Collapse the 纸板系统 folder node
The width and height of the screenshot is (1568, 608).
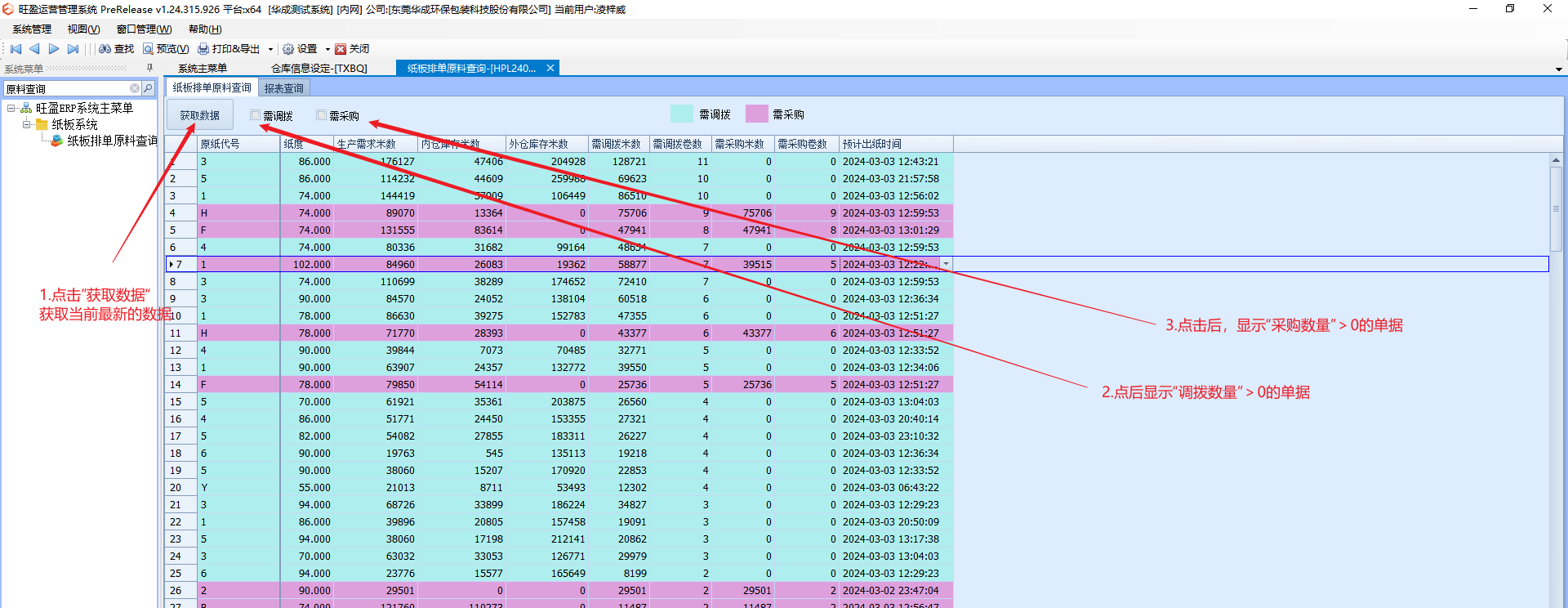click(27, 124)
